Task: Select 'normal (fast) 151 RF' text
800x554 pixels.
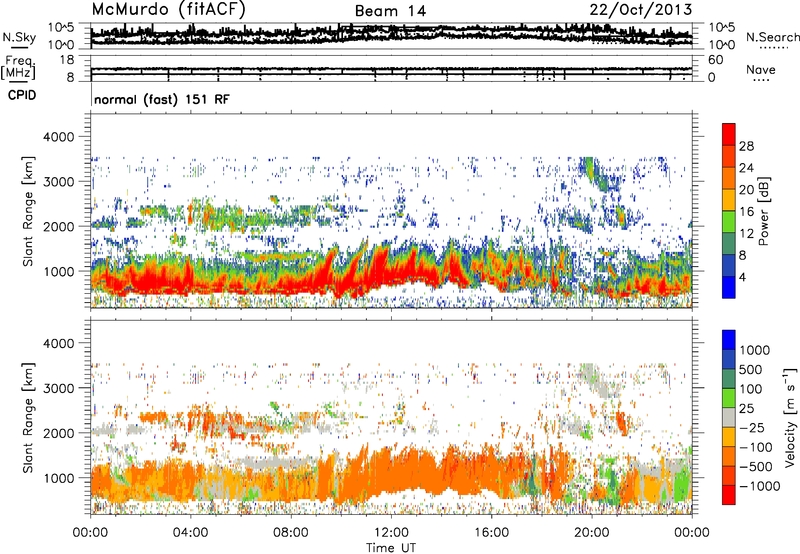Action: coord(162,99)
